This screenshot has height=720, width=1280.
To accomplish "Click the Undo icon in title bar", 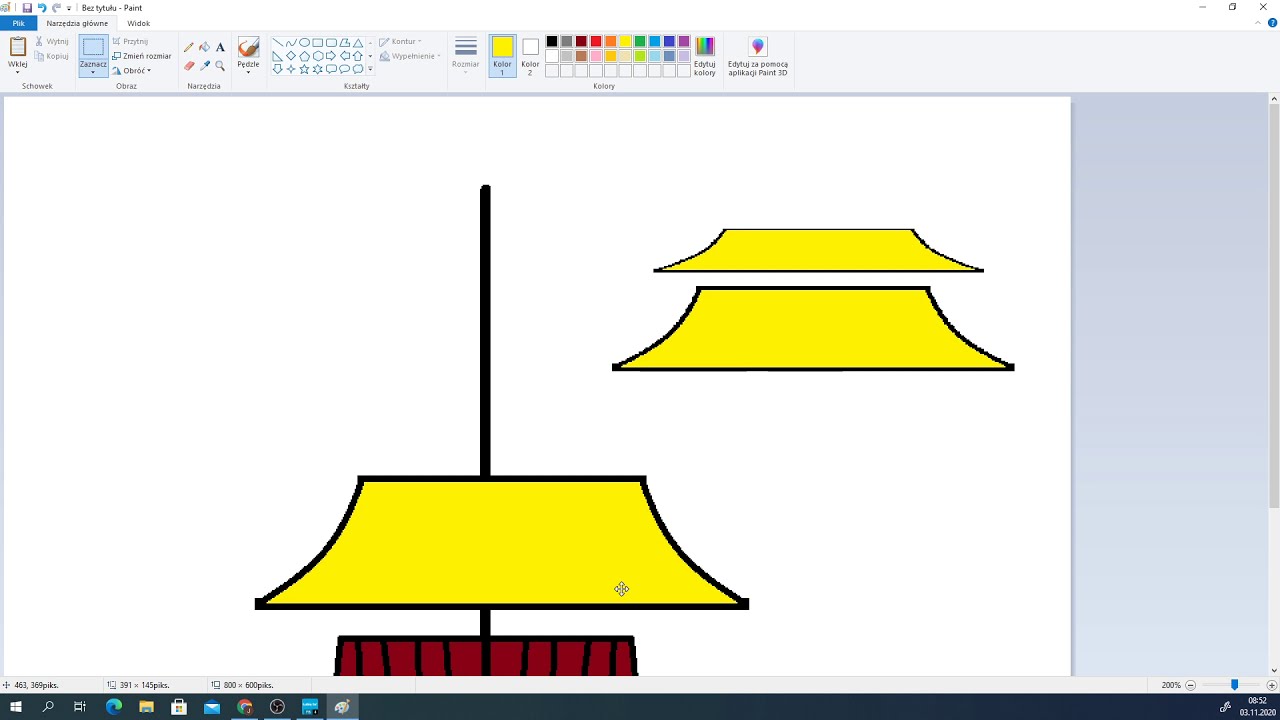I will tap(42, 7).
